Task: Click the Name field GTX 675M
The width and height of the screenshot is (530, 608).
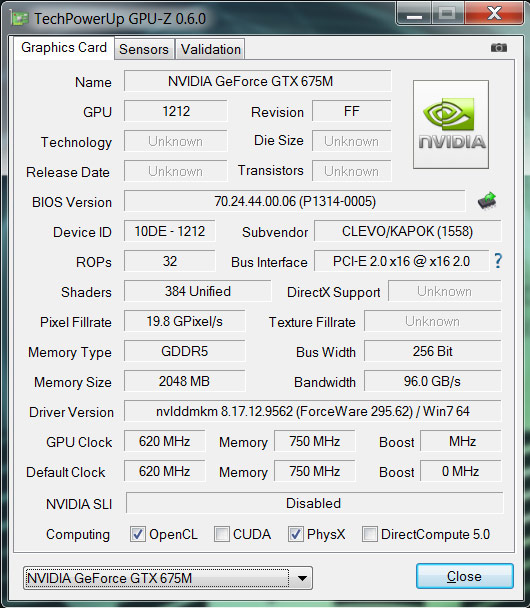Action: pos(257,81)
